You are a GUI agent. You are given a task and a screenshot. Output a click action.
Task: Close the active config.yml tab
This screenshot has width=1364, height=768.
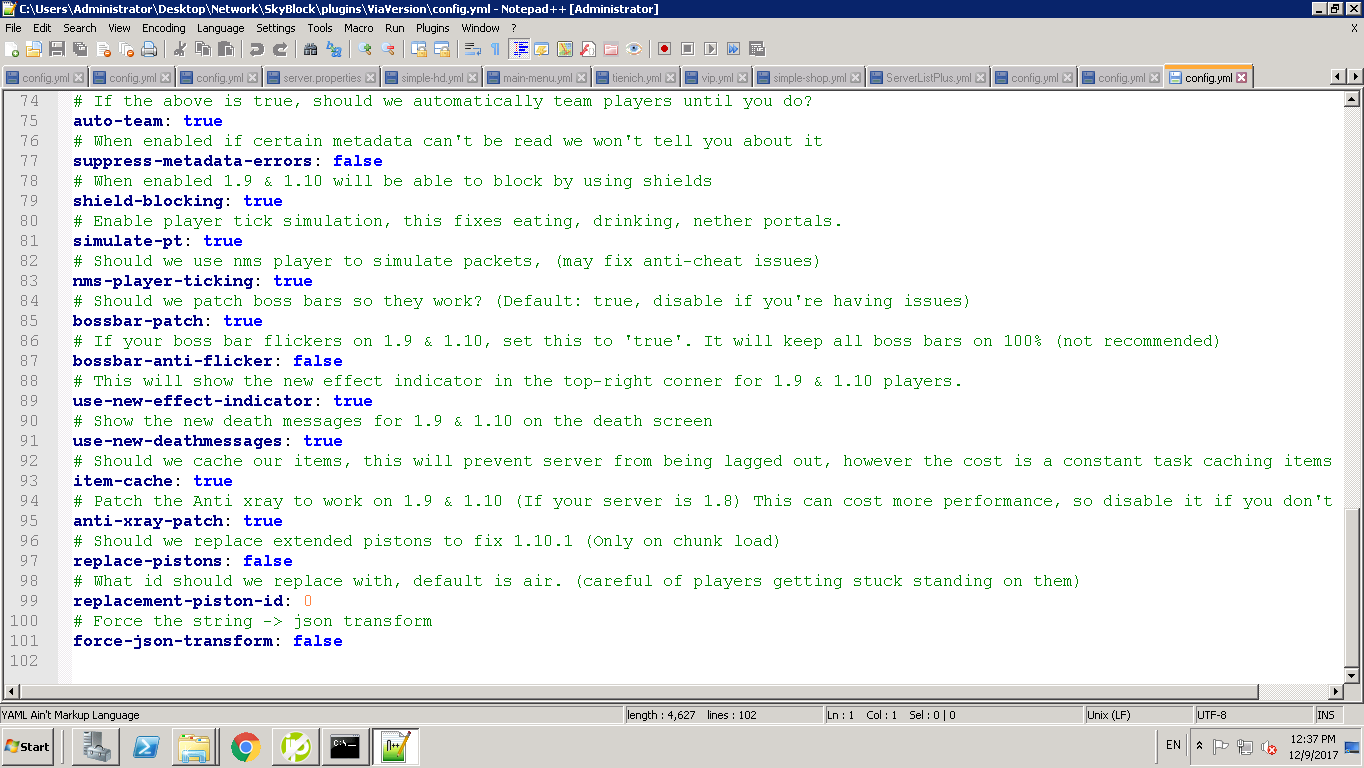[1242, 78]
